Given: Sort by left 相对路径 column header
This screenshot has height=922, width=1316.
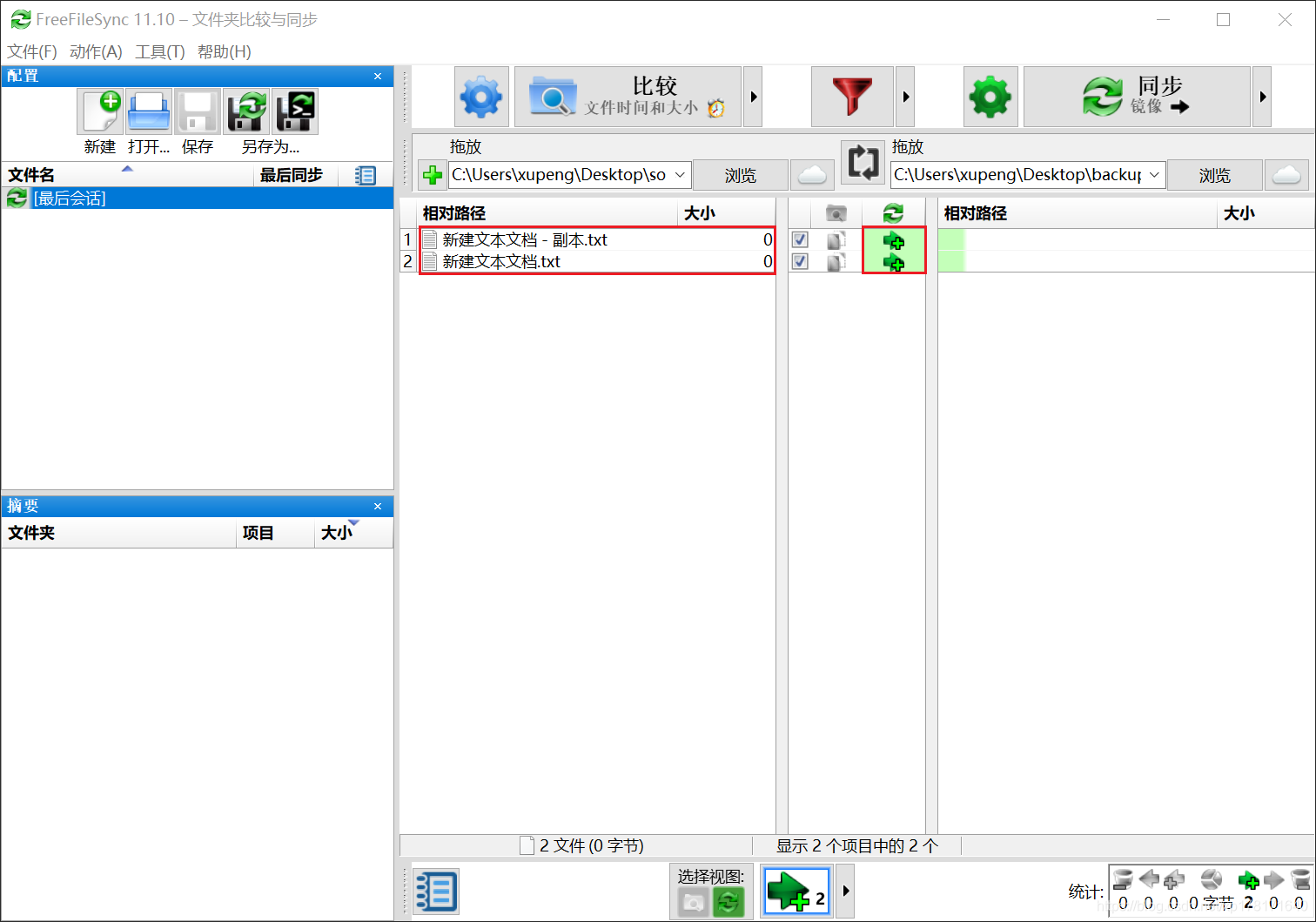Looking at the screenshot, I should (x=547, y=213).
